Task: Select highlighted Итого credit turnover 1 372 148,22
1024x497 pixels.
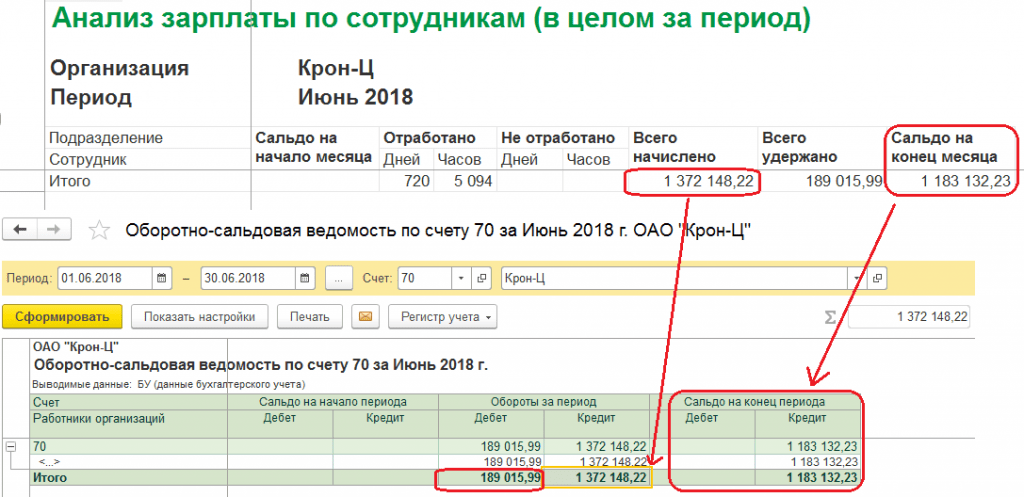Action: point(598,478)
